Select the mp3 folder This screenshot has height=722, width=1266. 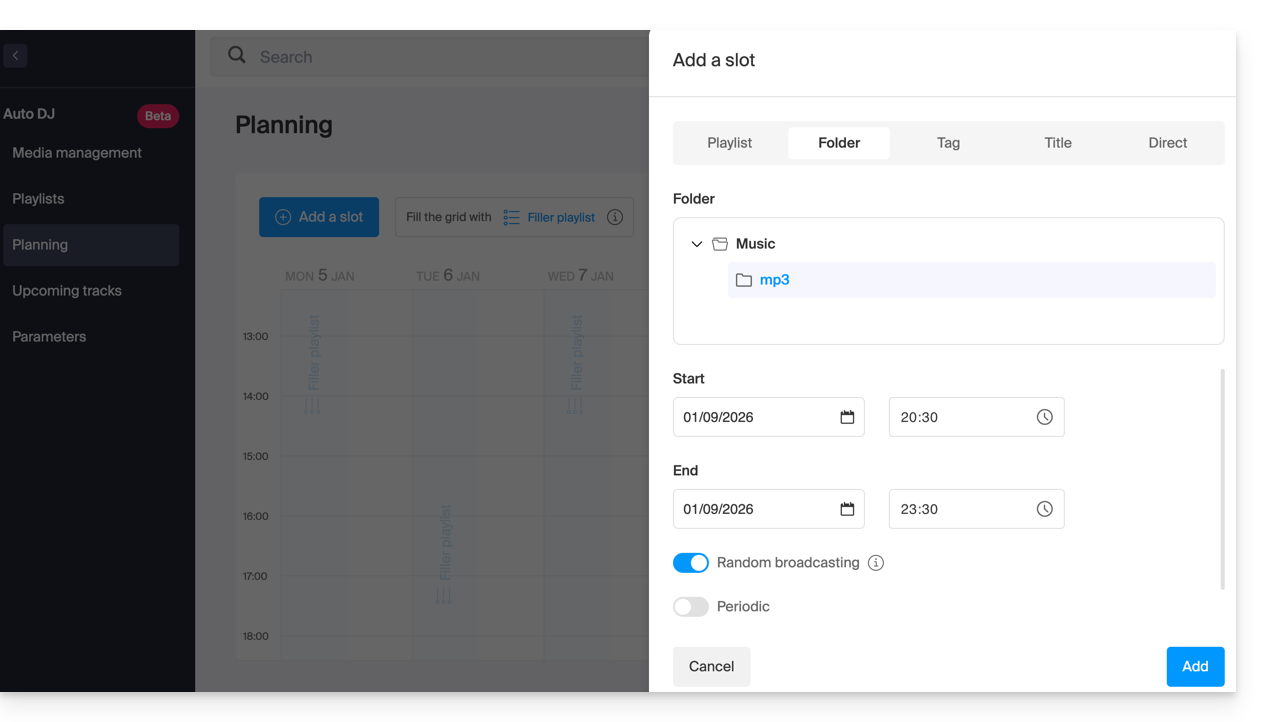coord(774,280)
